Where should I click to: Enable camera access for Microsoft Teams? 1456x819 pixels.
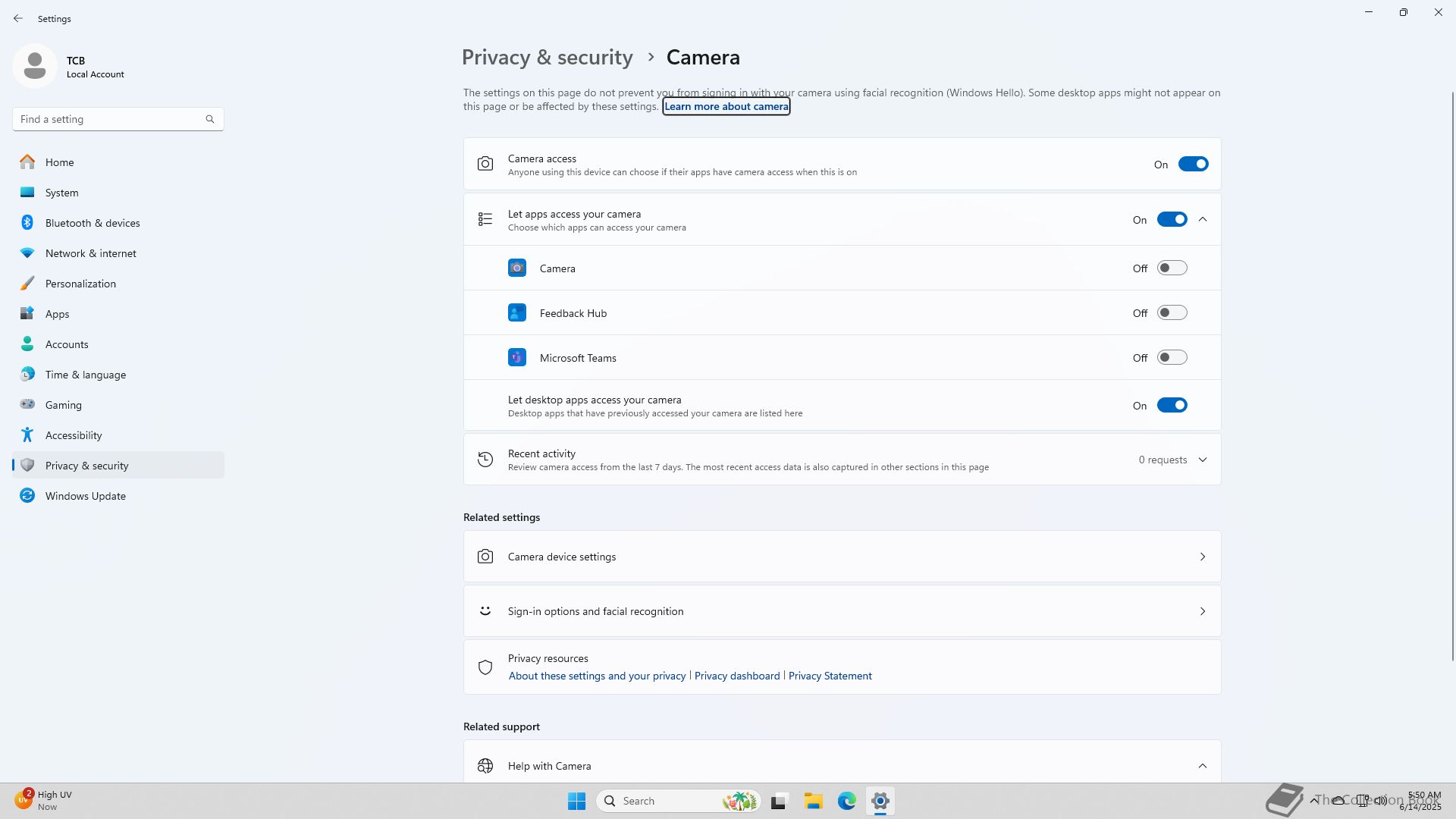coord(1171,357)
